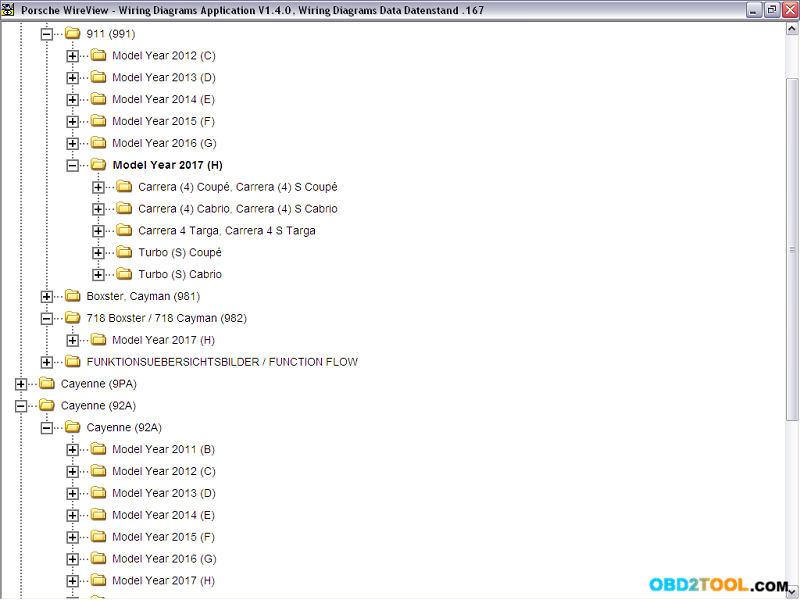
Task: Close the Porsche WireView window
Action: tap(790, 10)
